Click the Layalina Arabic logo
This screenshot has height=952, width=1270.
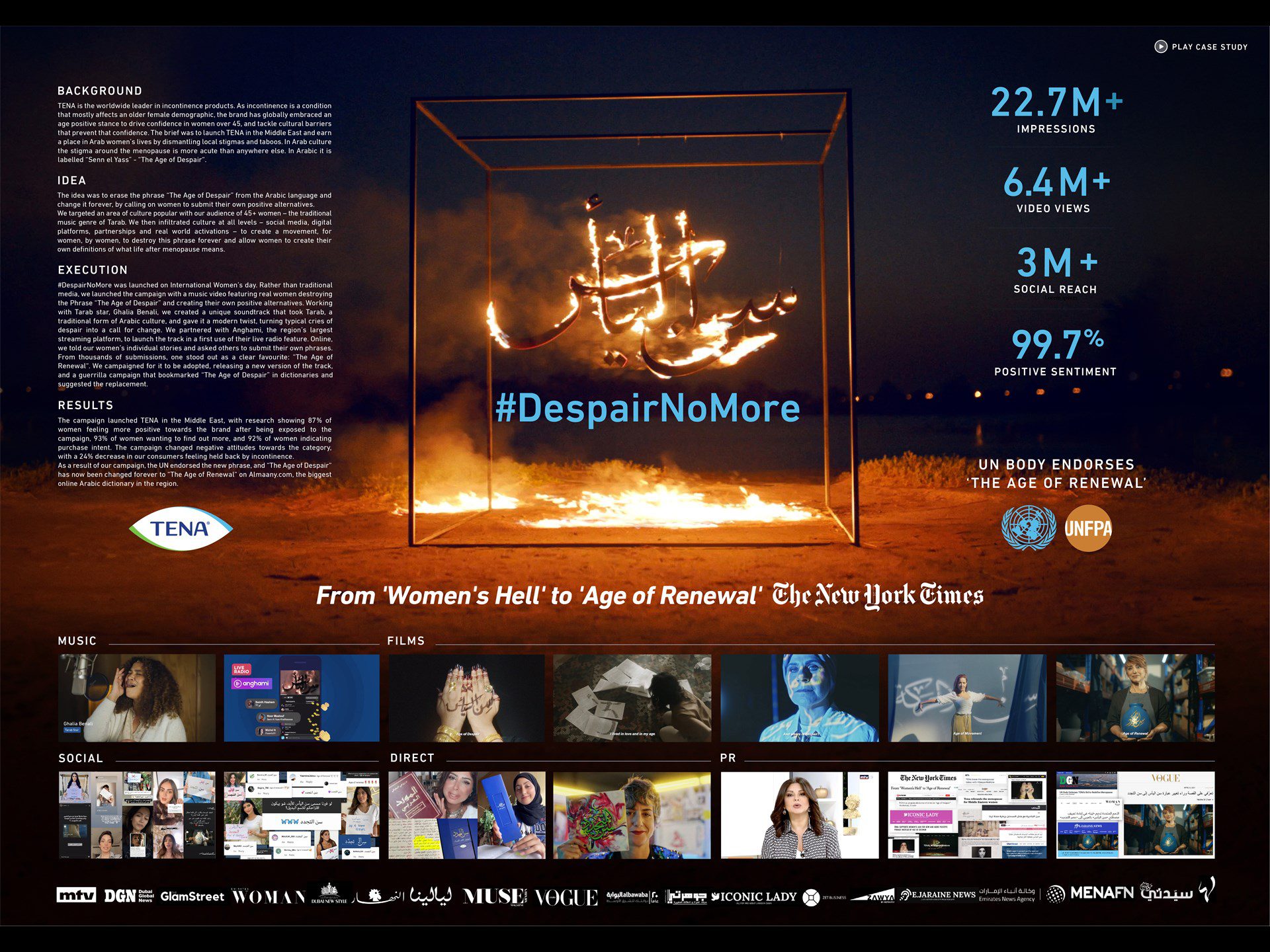click(x=431, y=895)
